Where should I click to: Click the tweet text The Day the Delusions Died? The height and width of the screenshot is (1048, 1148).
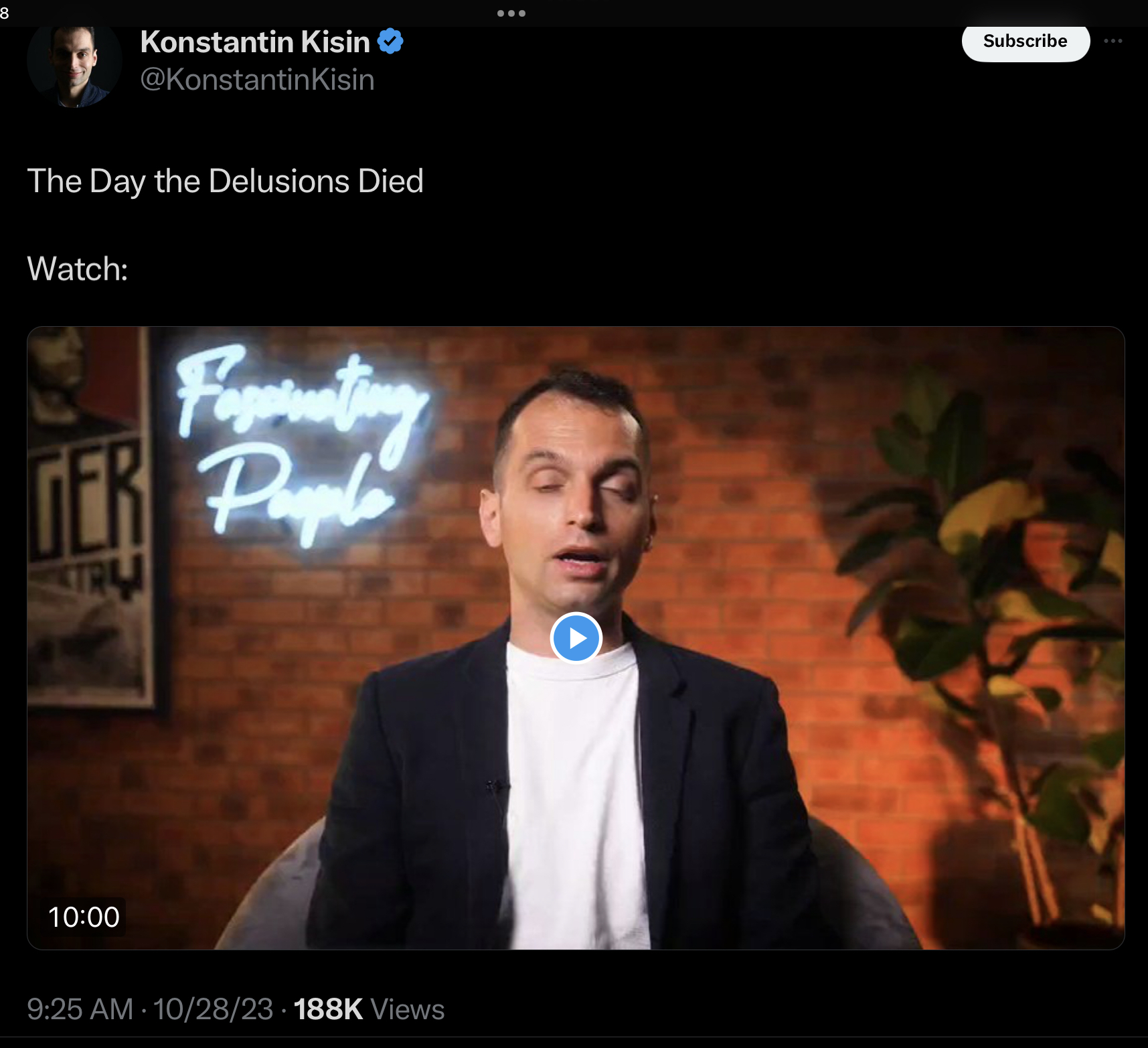click(225, 181)
